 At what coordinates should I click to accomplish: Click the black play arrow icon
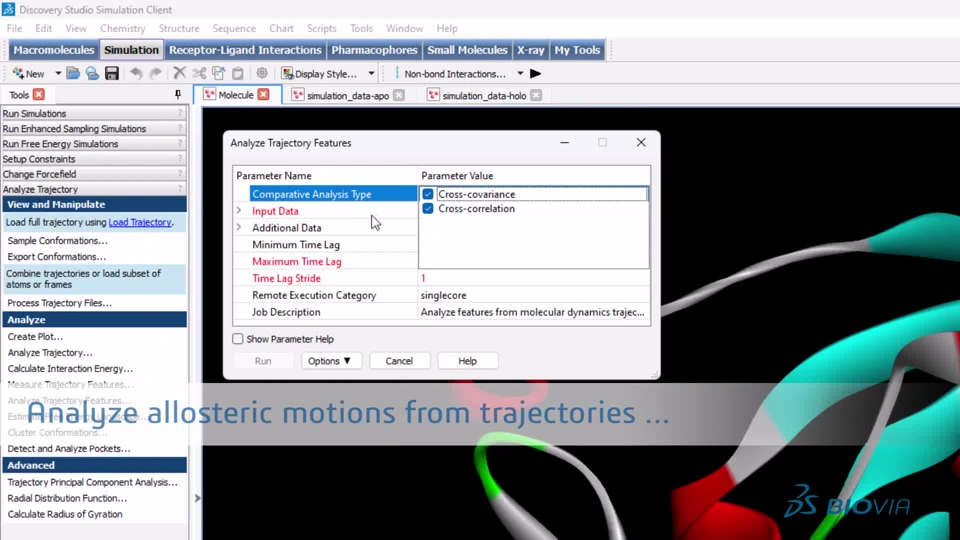click(536, 73)
